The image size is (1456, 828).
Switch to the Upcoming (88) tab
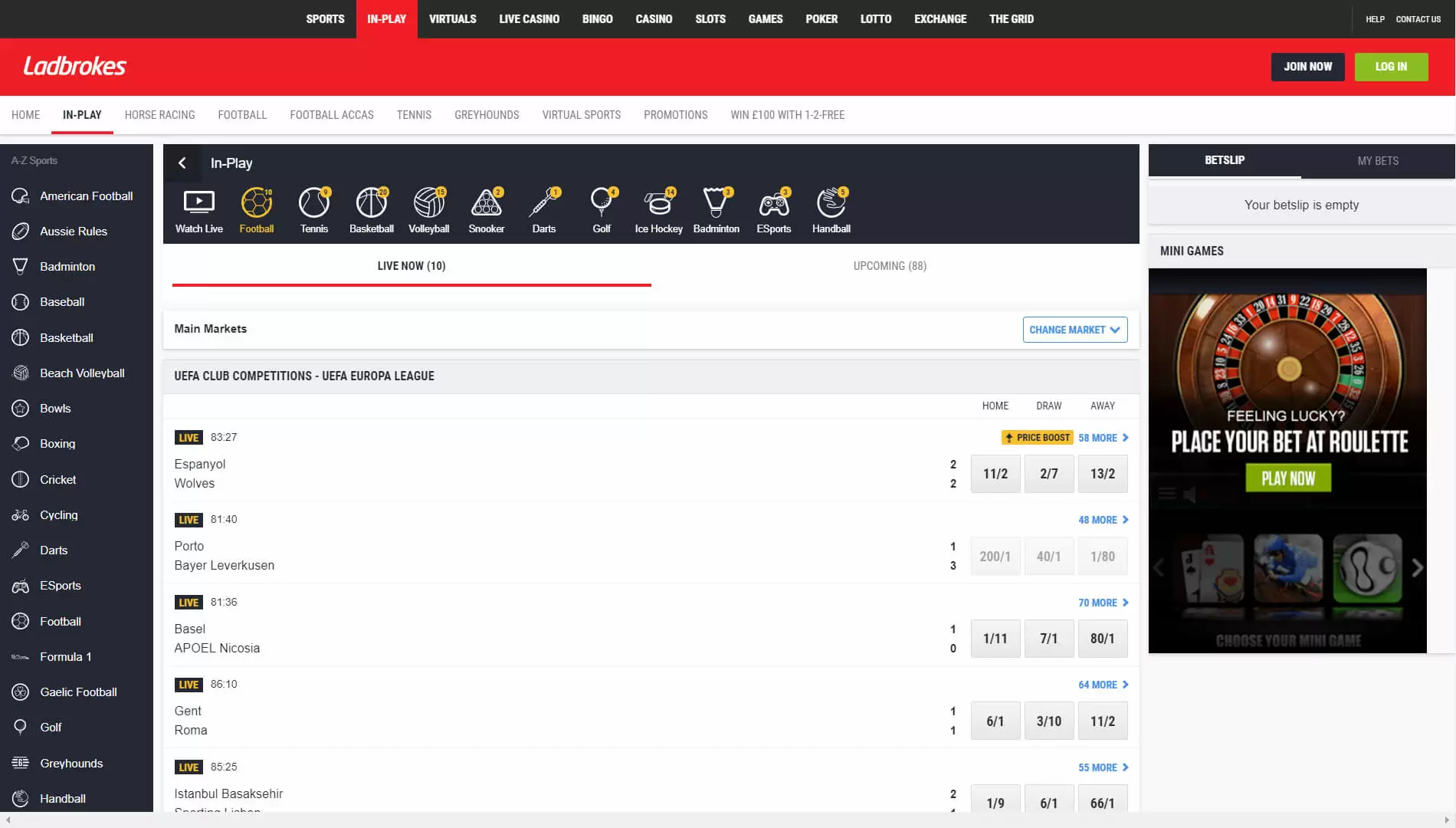coord(890,266)
